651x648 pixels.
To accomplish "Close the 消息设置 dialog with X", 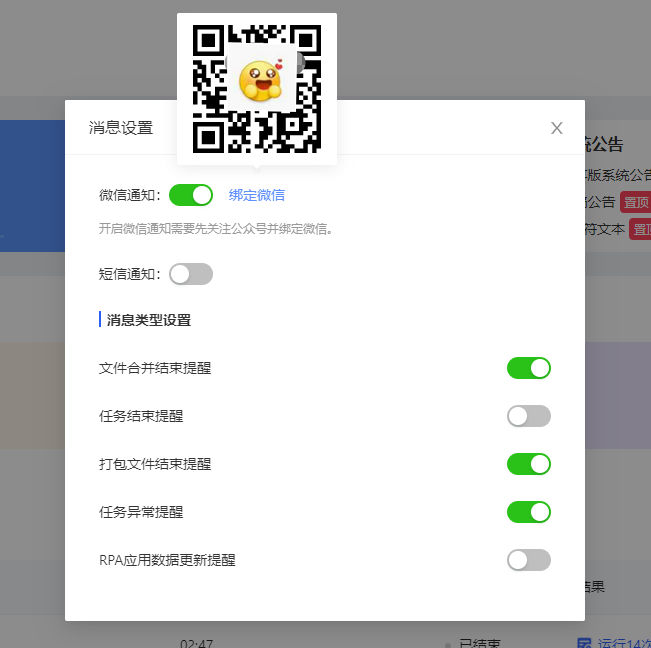I will point(556,128).
